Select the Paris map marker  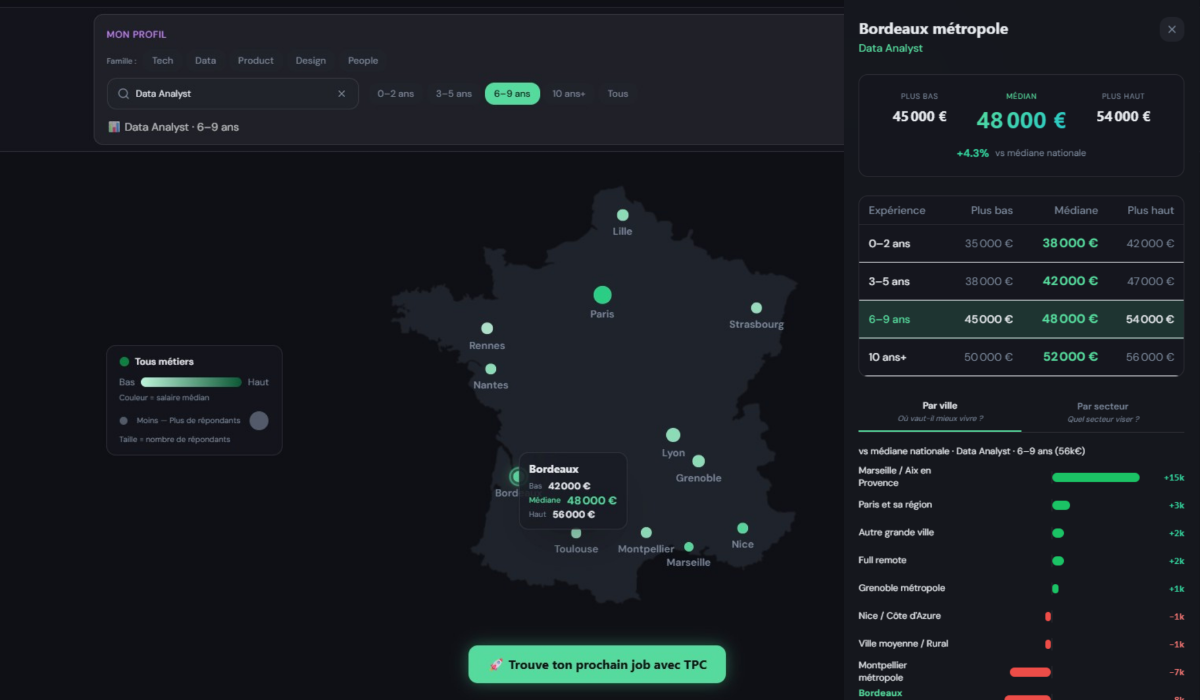click(x=602, y=295)
